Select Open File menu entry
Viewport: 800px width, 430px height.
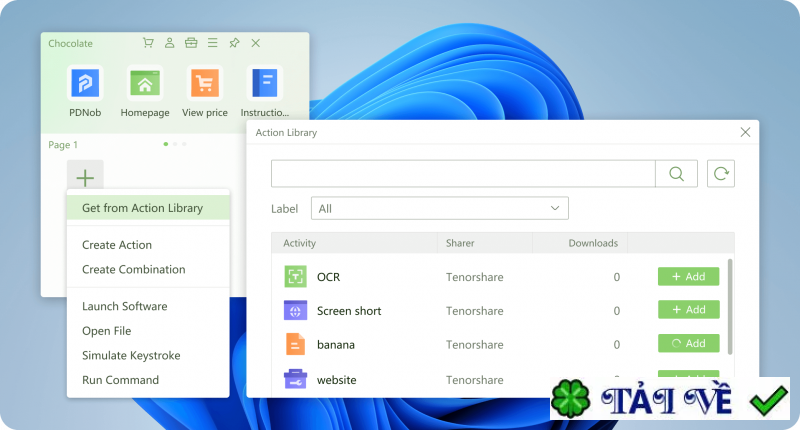[x=107, y=331]
